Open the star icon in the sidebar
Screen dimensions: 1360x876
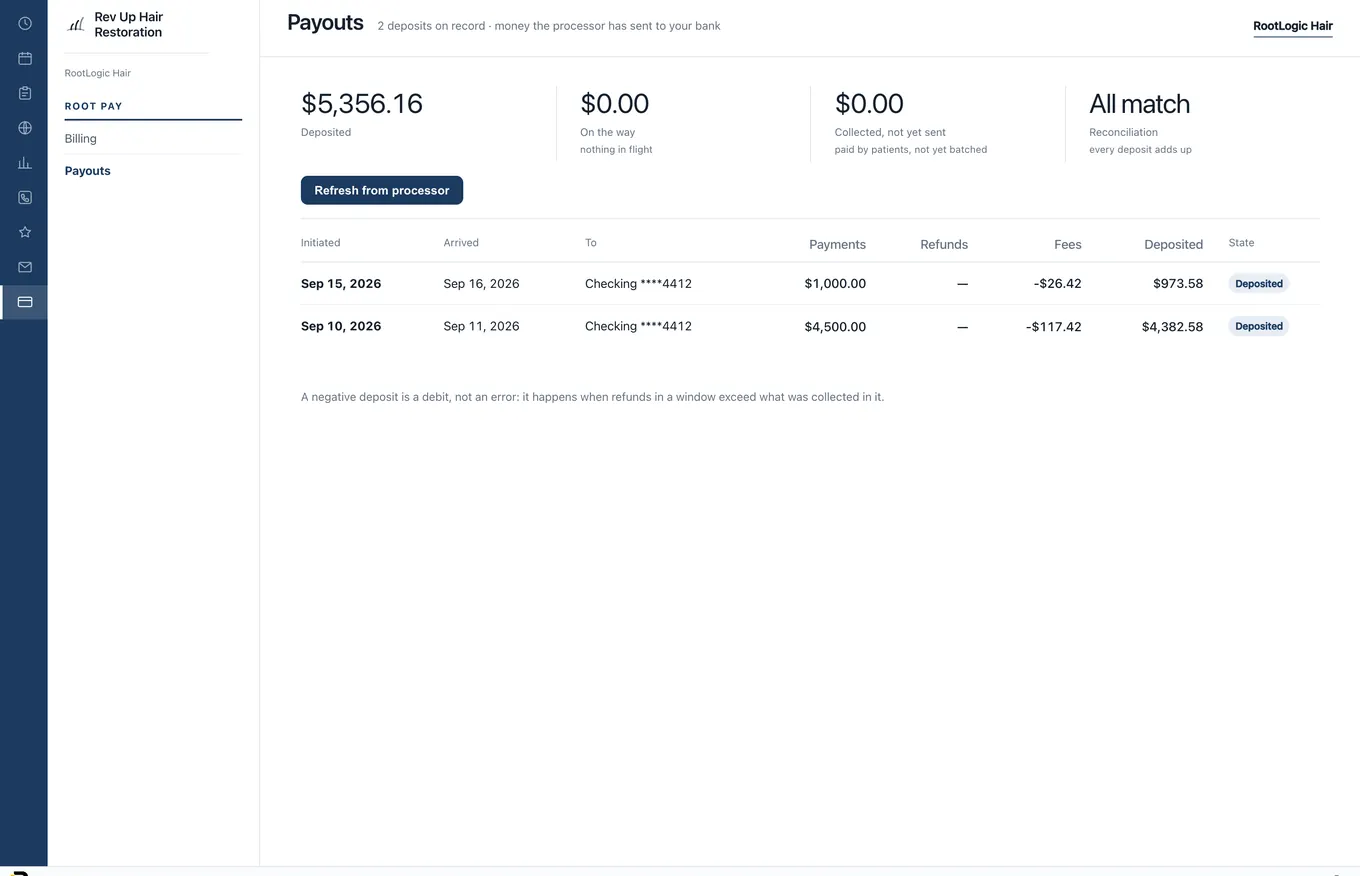pyautogui.click(x=24, y=232)
